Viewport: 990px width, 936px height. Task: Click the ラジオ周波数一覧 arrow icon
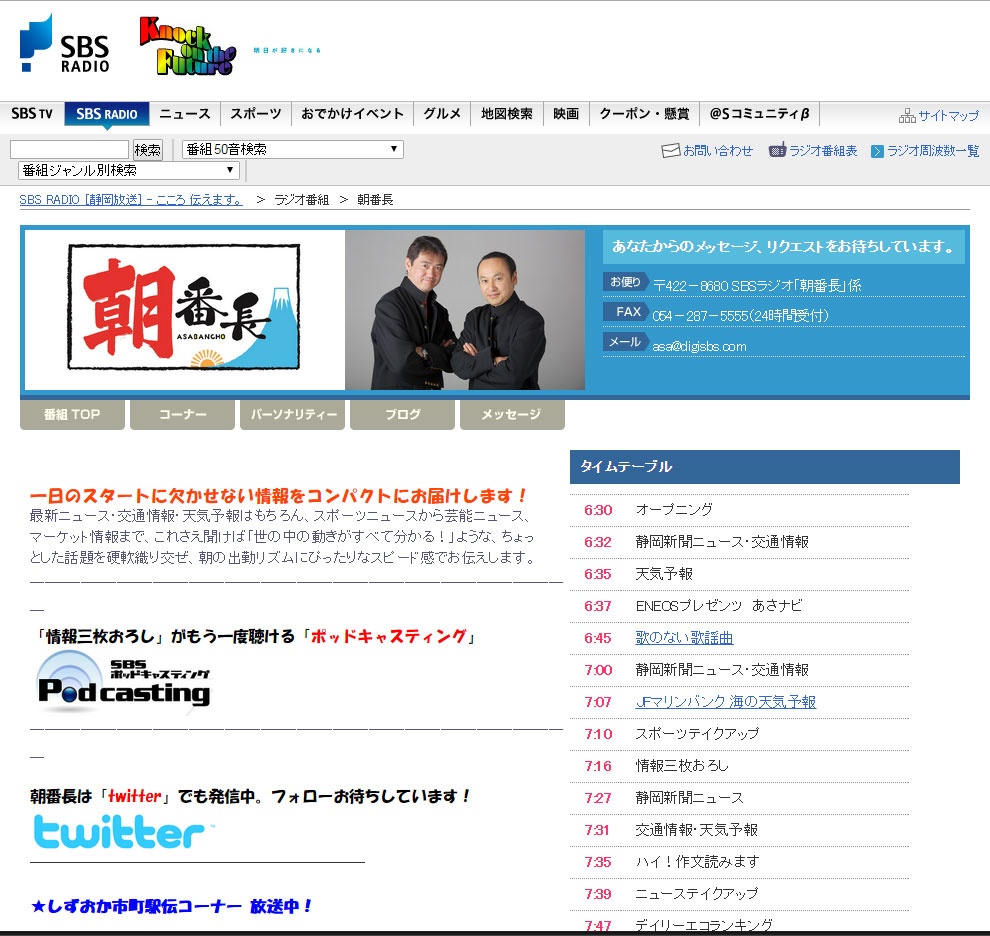click(877, 151)
